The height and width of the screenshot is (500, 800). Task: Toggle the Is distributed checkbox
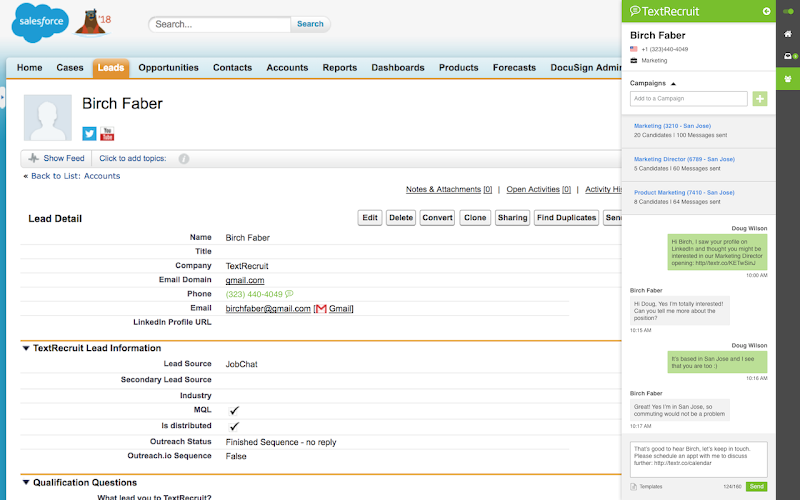(x=234, y=426)
